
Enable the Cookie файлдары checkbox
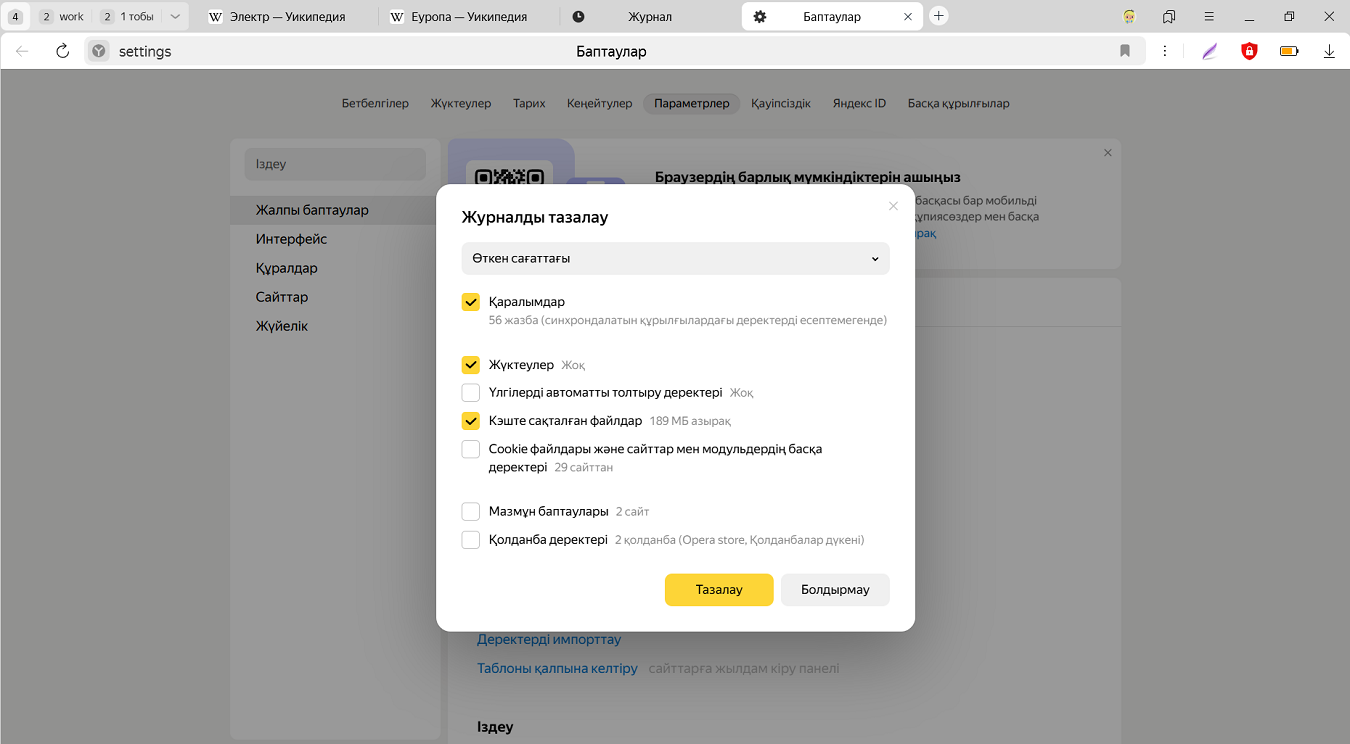[x=471, y=449]
